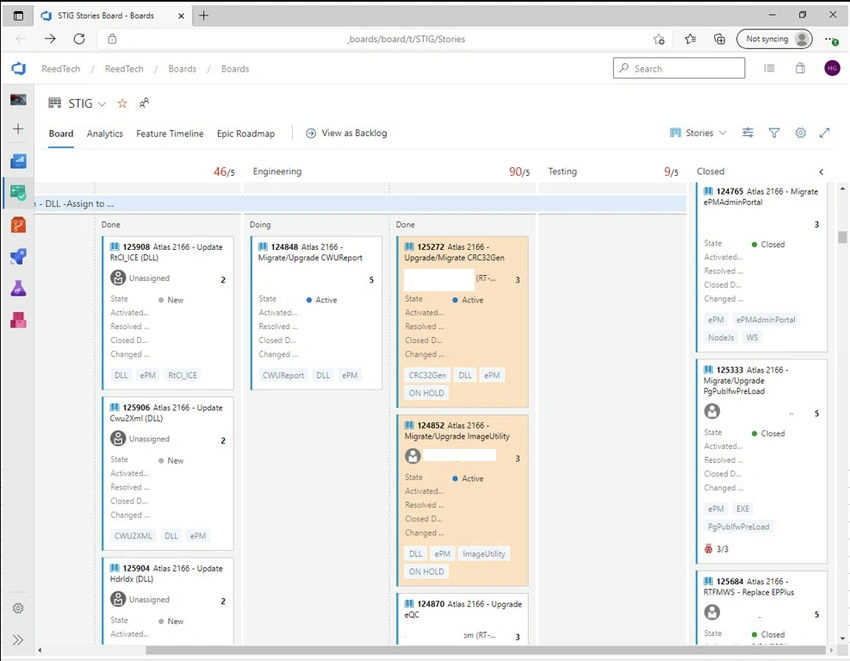
Task: Refresh the page in the browser
Action: click(79, 38)
